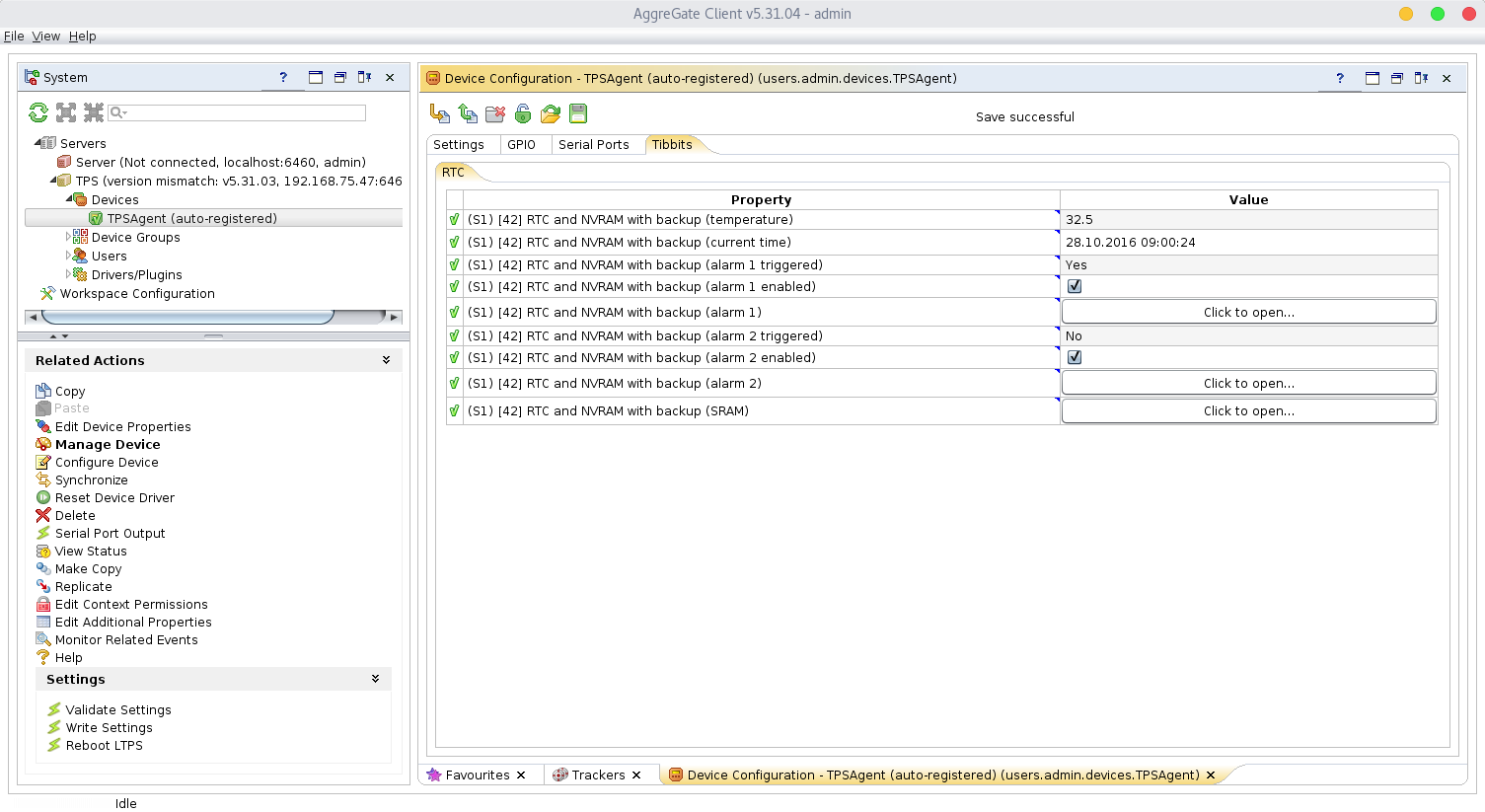Switch to the Settings tab
Viewport: 1485px width, 812px height.
click(x=459, y=144)
